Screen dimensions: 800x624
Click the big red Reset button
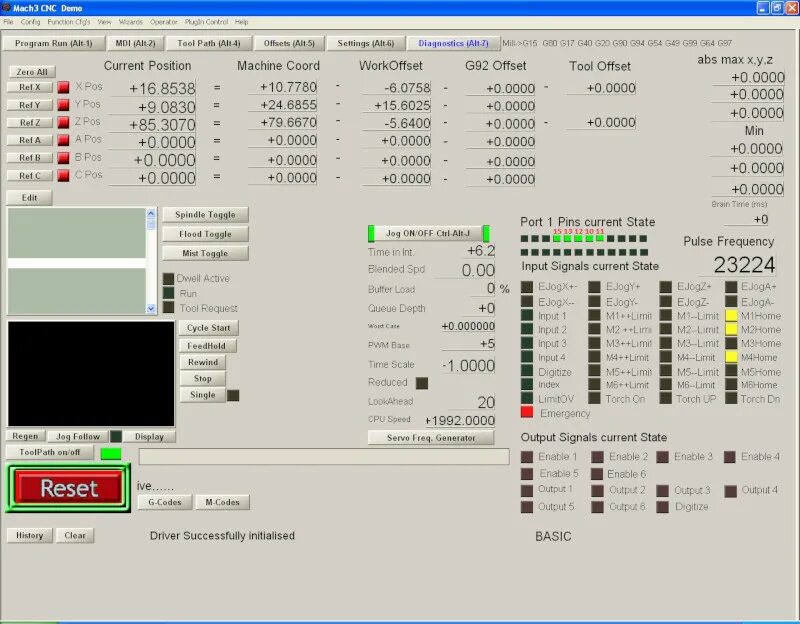pos(68,488)
